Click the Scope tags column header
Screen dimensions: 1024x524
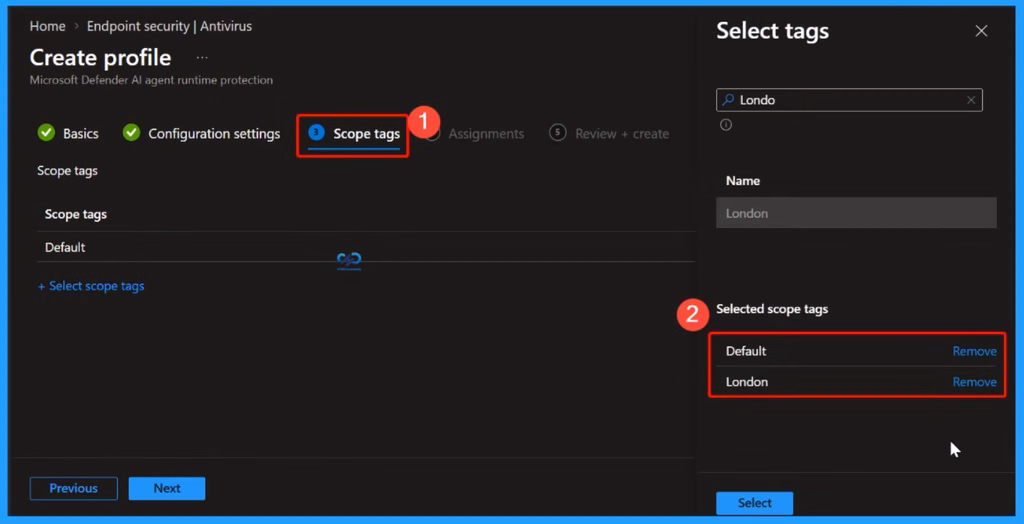point(76,214)
